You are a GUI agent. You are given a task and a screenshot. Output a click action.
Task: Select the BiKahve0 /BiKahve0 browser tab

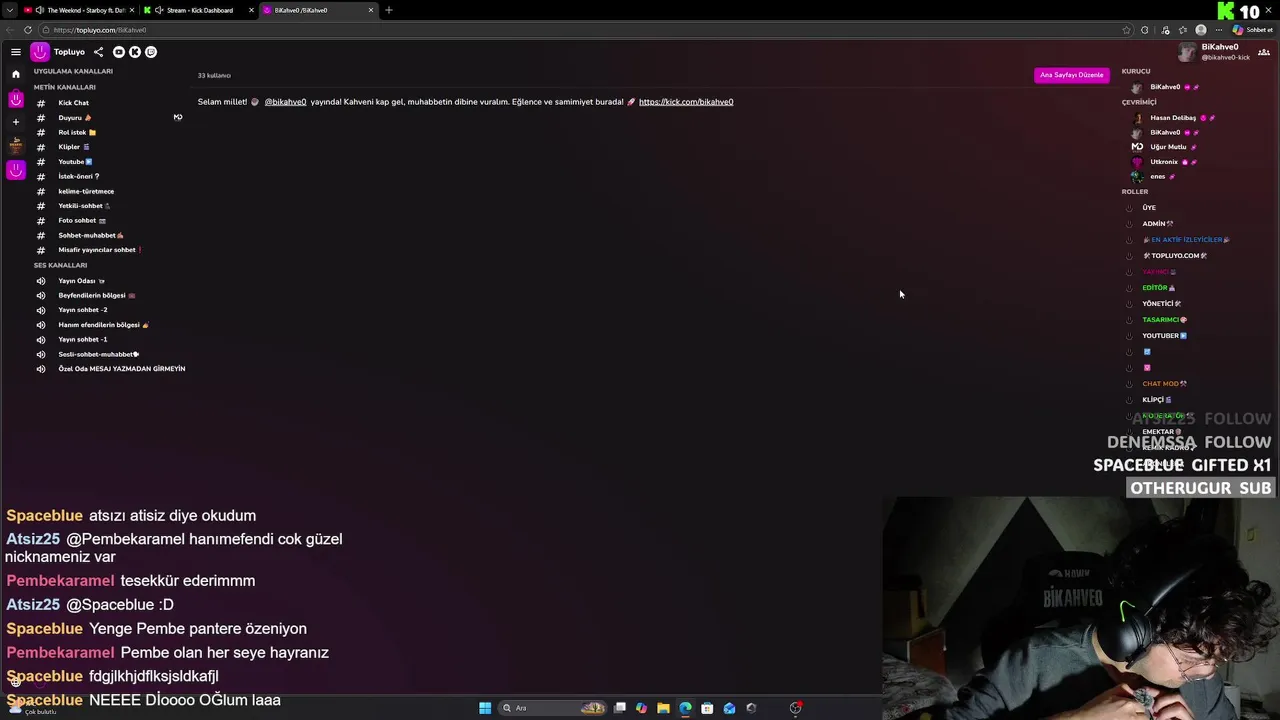coord(318,10)
